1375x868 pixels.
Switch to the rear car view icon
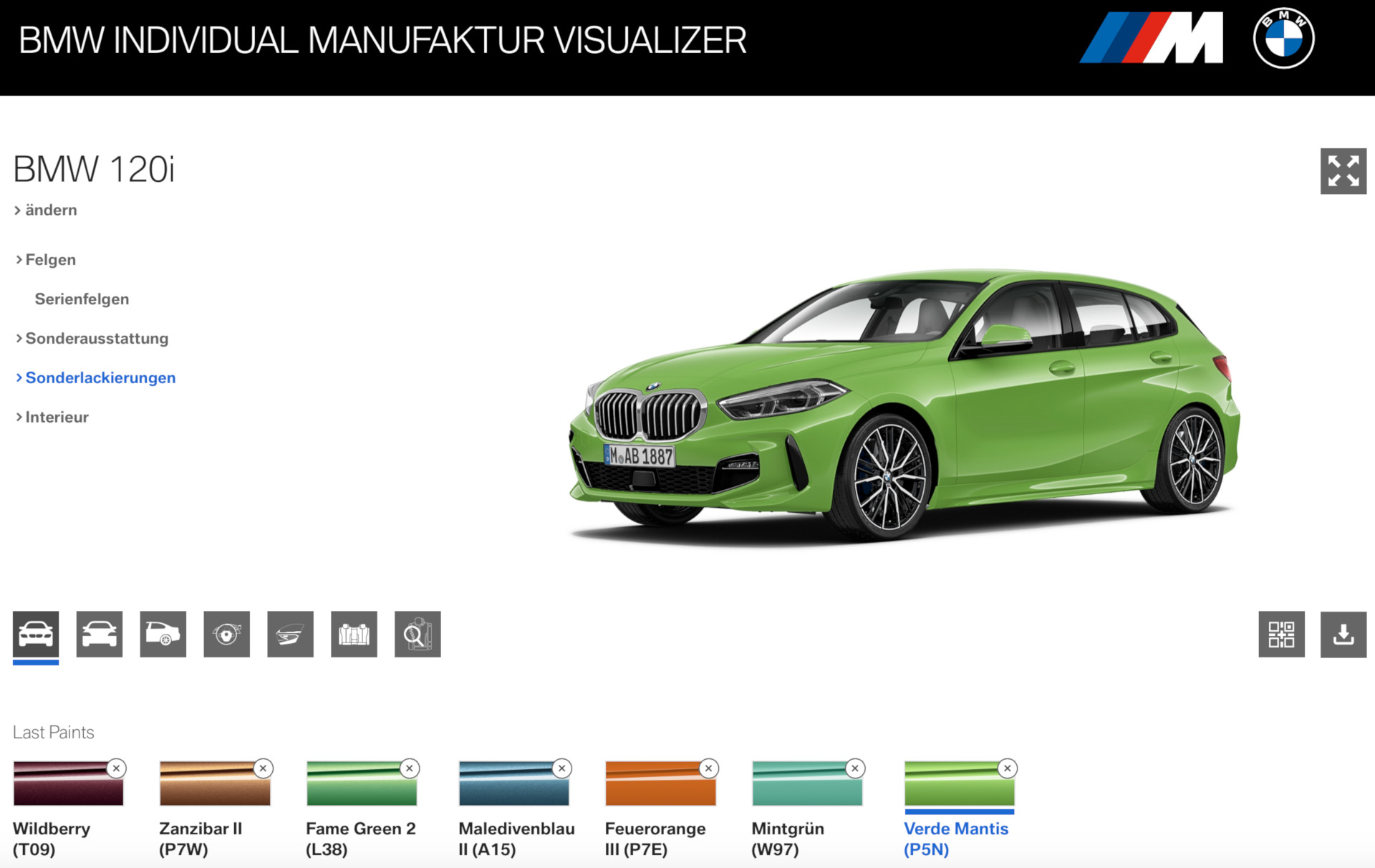[x=100, y=634]
